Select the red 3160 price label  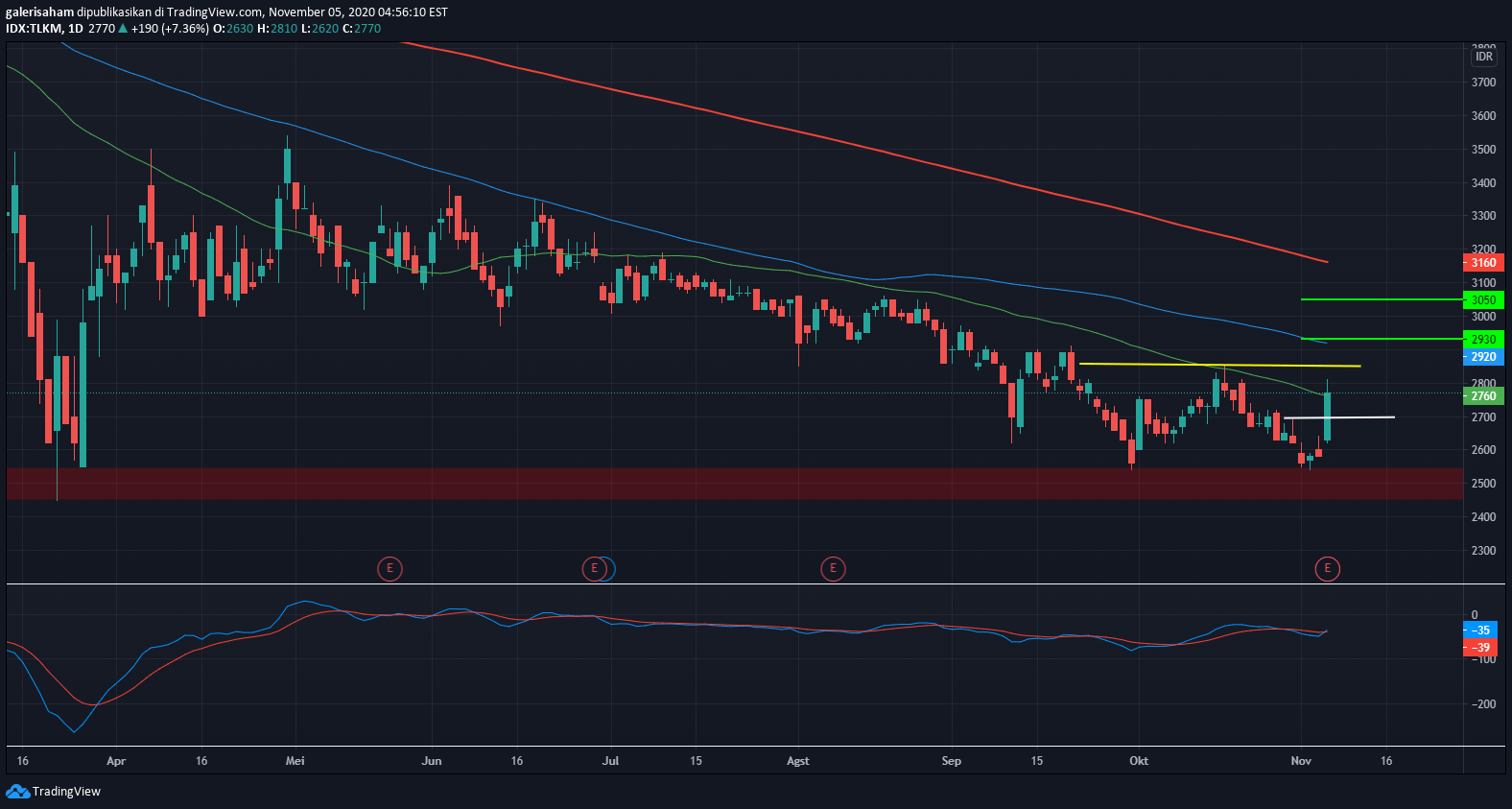[x=1482, y=263]
